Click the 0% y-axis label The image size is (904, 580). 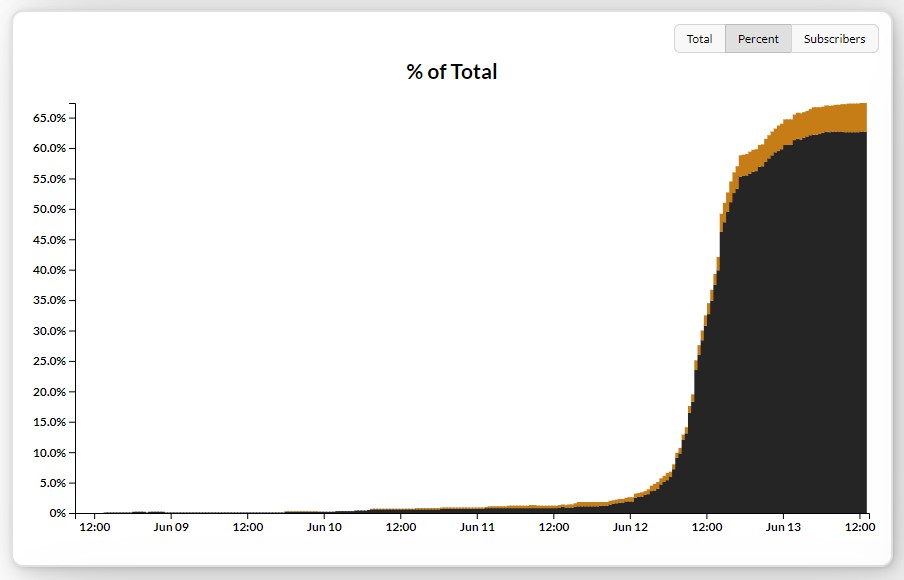pyautogui.click(x=58, y=512)
